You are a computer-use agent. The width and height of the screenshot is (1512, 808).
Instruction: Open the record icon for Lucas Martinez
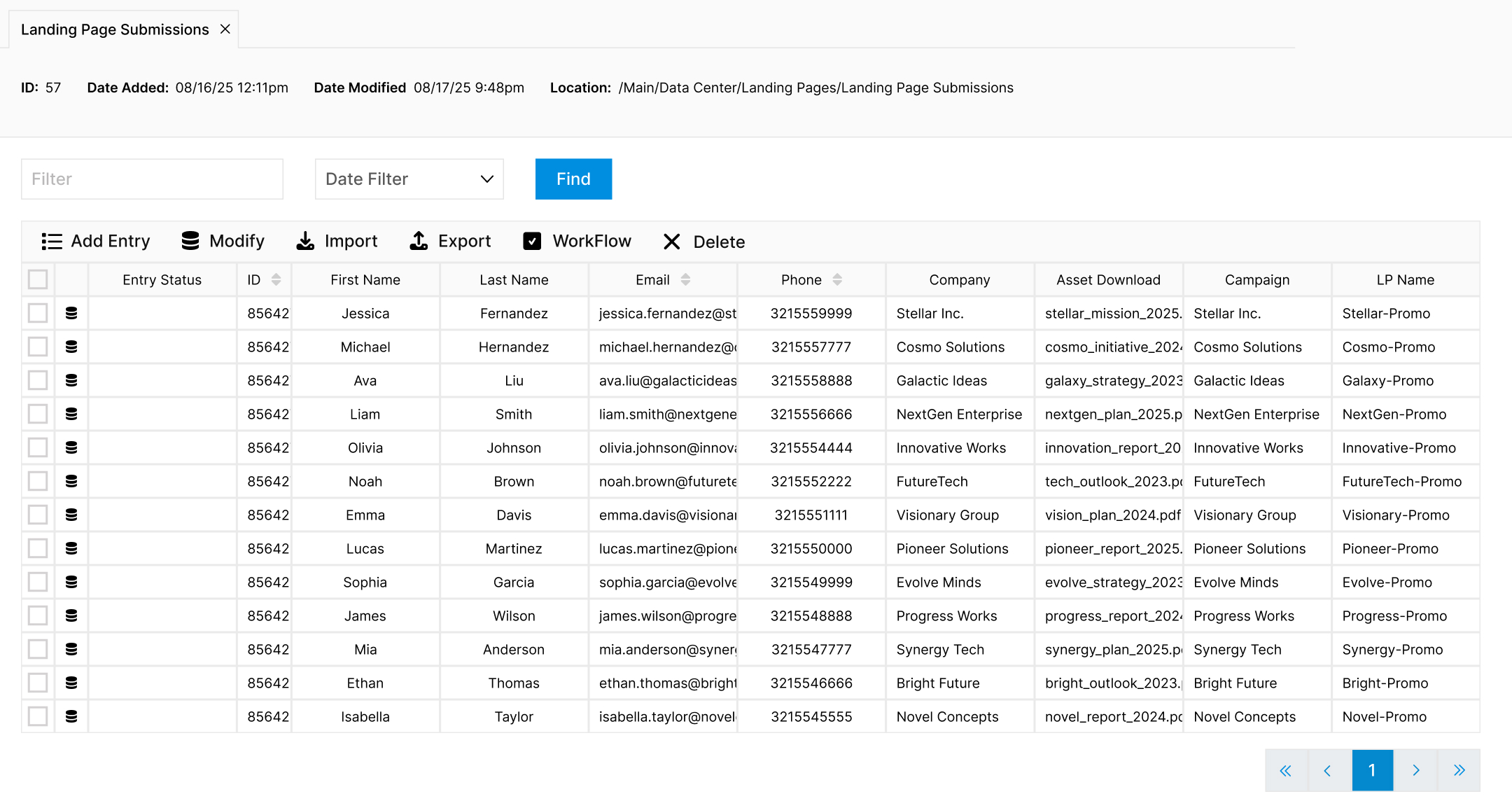tap(71, 548)
